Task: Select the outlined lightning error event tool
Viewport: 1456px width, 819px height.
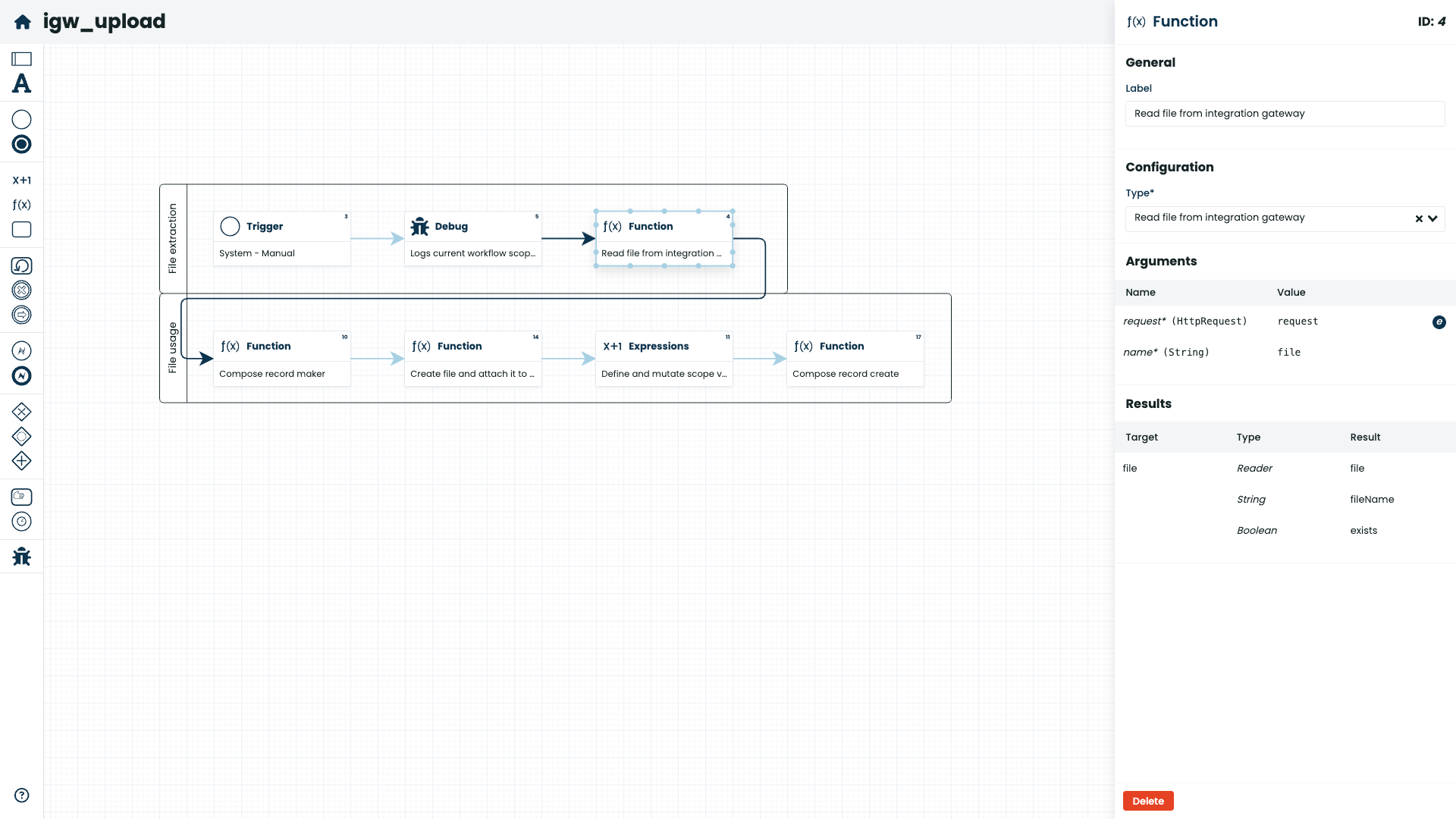Action: click(x=21, y=351)
